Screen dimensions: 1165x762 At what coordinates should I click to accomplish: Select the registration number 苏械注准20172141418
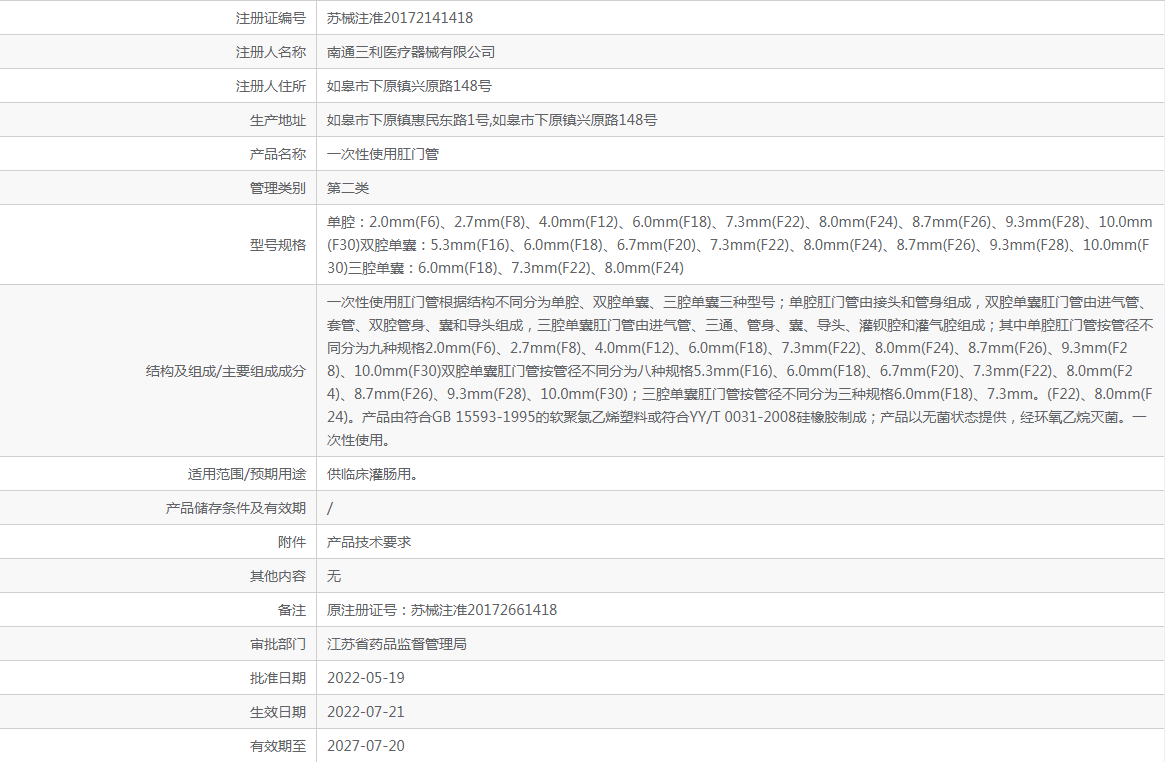point(400,18)
